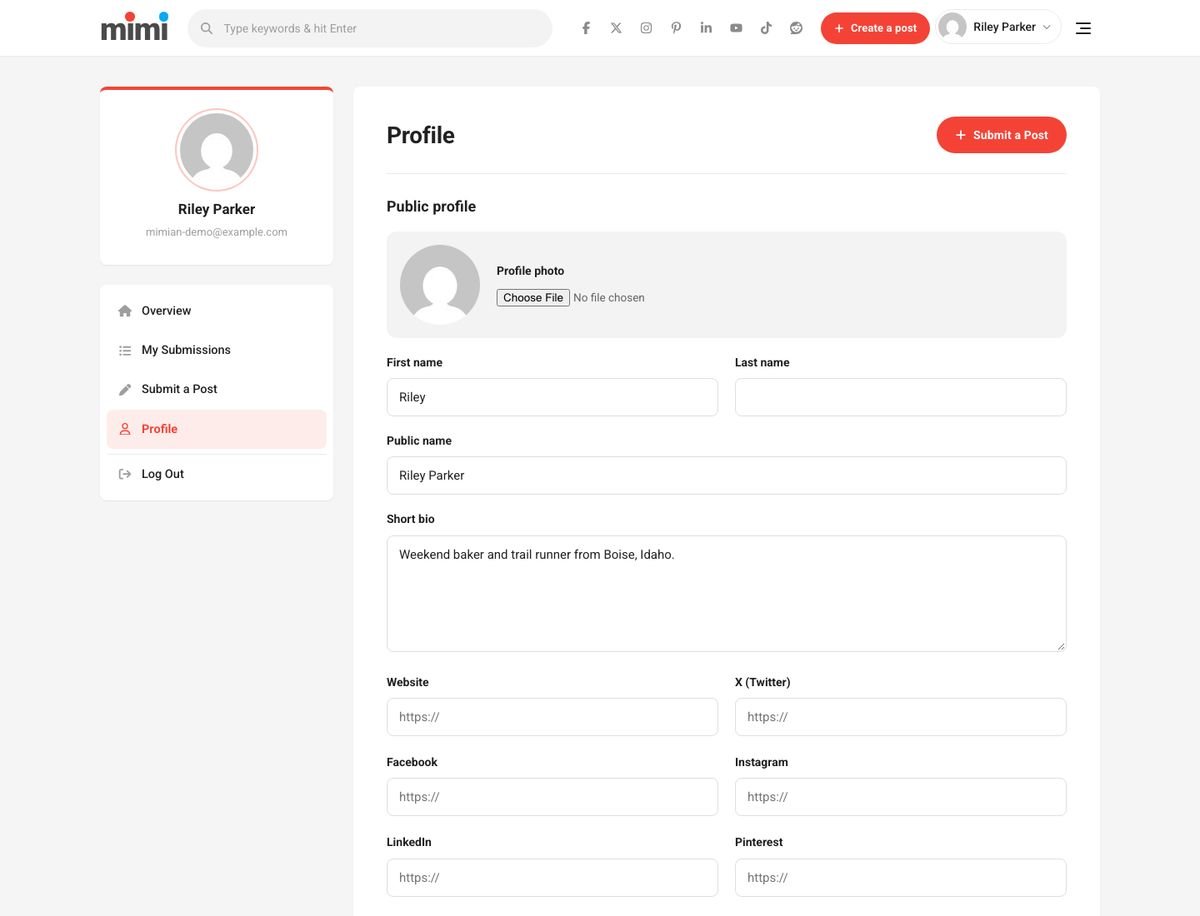Click the exit icon beside Log Out
The image size is (1200, 916).
tap(125, 474)
